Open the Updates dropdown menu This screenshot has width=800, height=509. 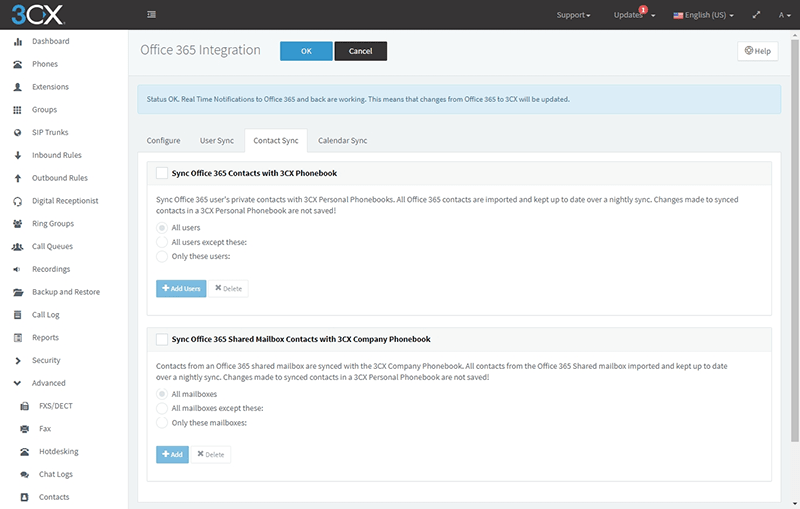click(x=634, y=15)
